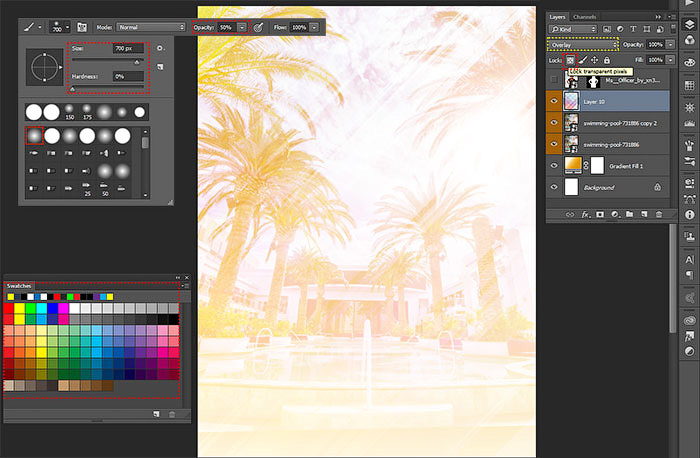Screen dimensions: 700x458
Task: Hide the Gradient Fill 1 layer
Action: (554, 166)
